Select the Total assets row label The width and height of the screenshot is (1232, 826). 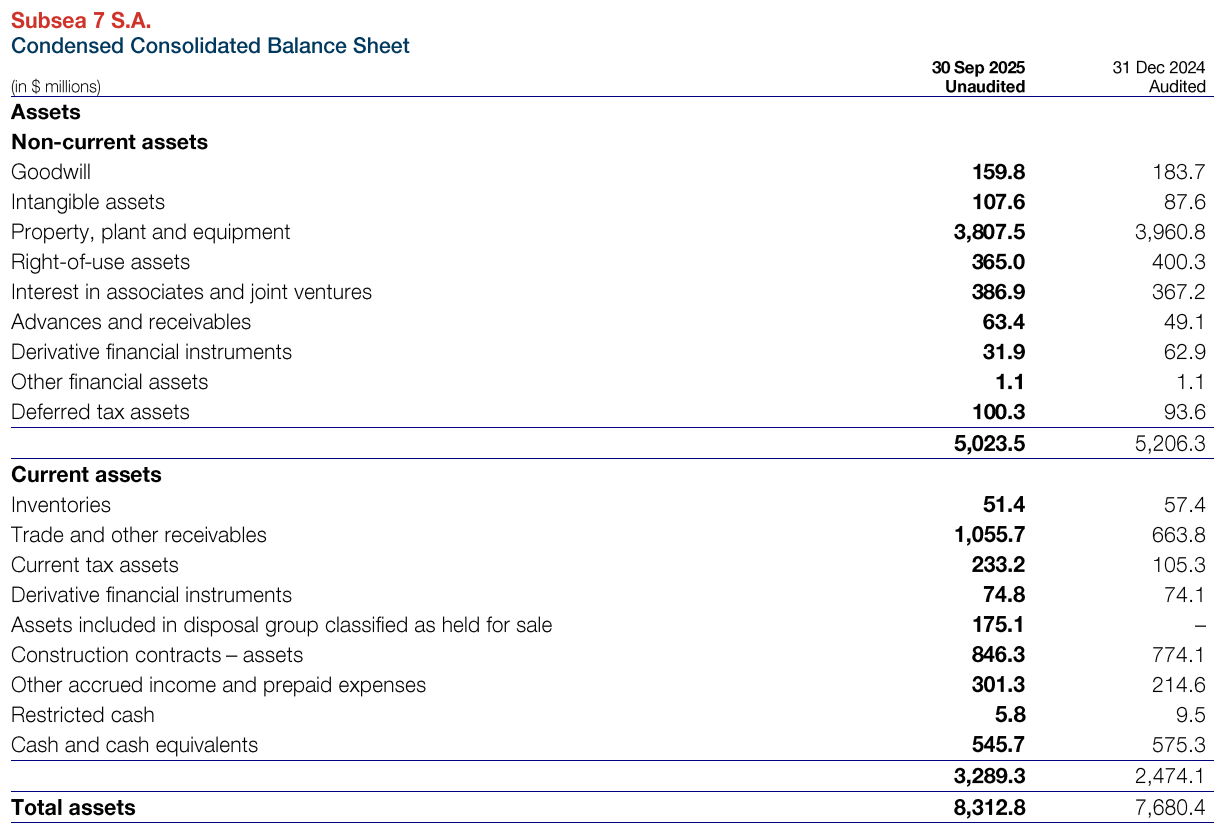point(73,808)
